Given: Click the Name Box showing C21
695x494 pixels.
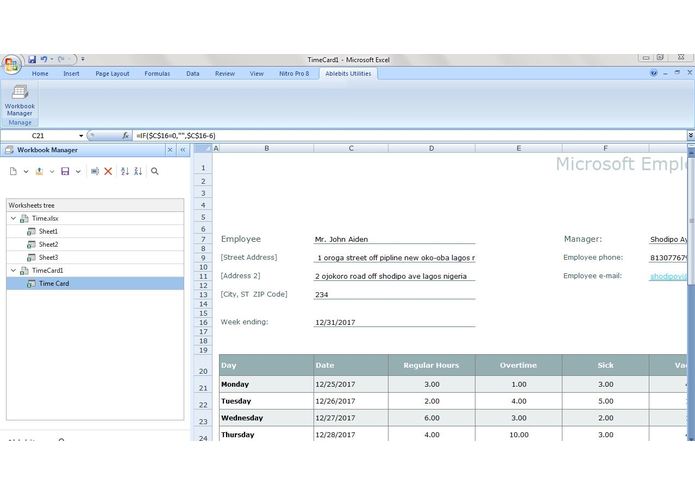Looking at the screenshot, I should 39,136.
